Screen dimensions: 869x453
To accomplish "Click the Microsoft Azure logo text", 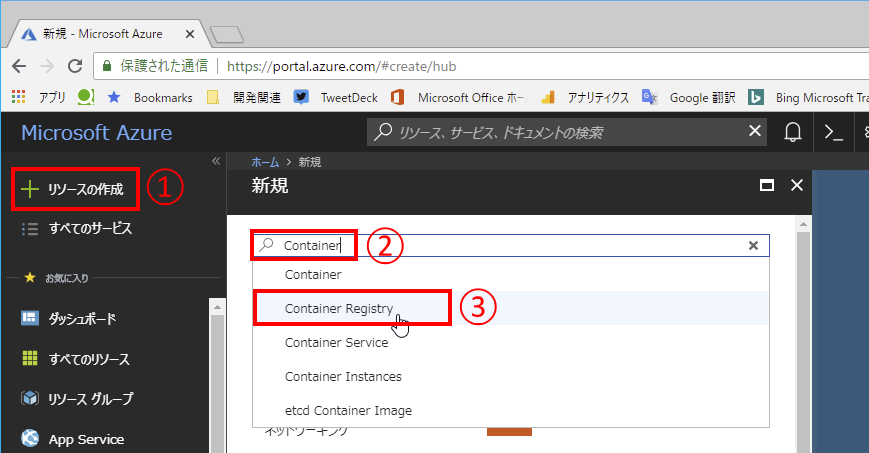I will click(x=96, y=133).
